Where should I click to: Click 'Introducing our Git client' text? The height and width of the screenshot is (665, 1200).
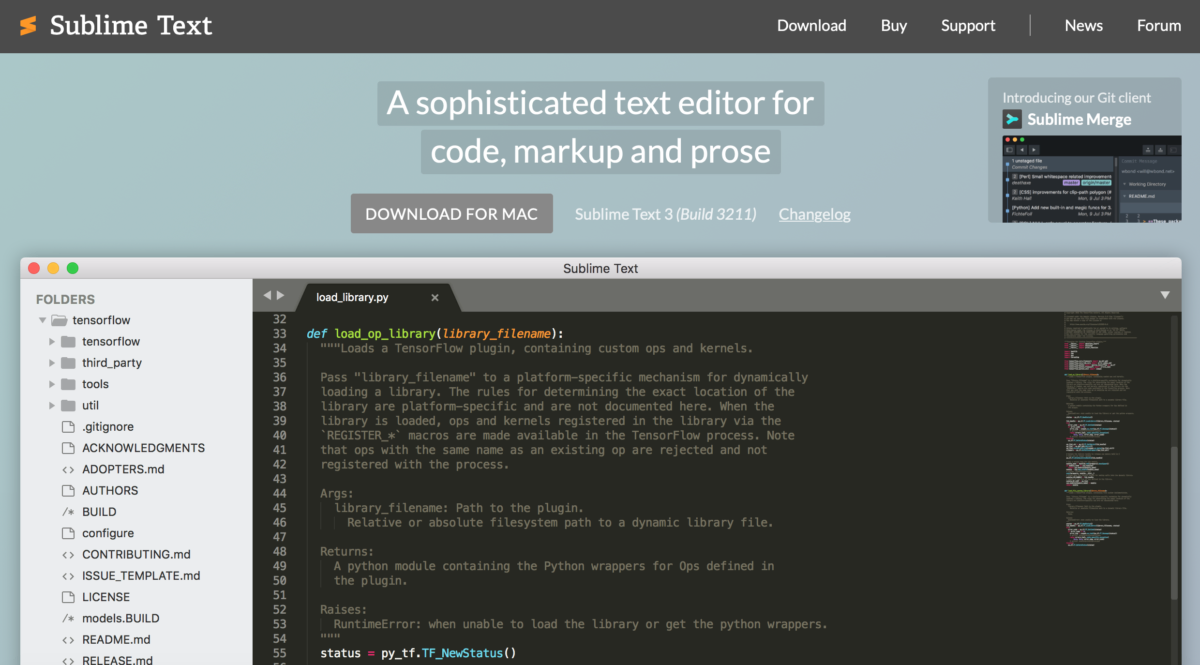[1077, 98]
